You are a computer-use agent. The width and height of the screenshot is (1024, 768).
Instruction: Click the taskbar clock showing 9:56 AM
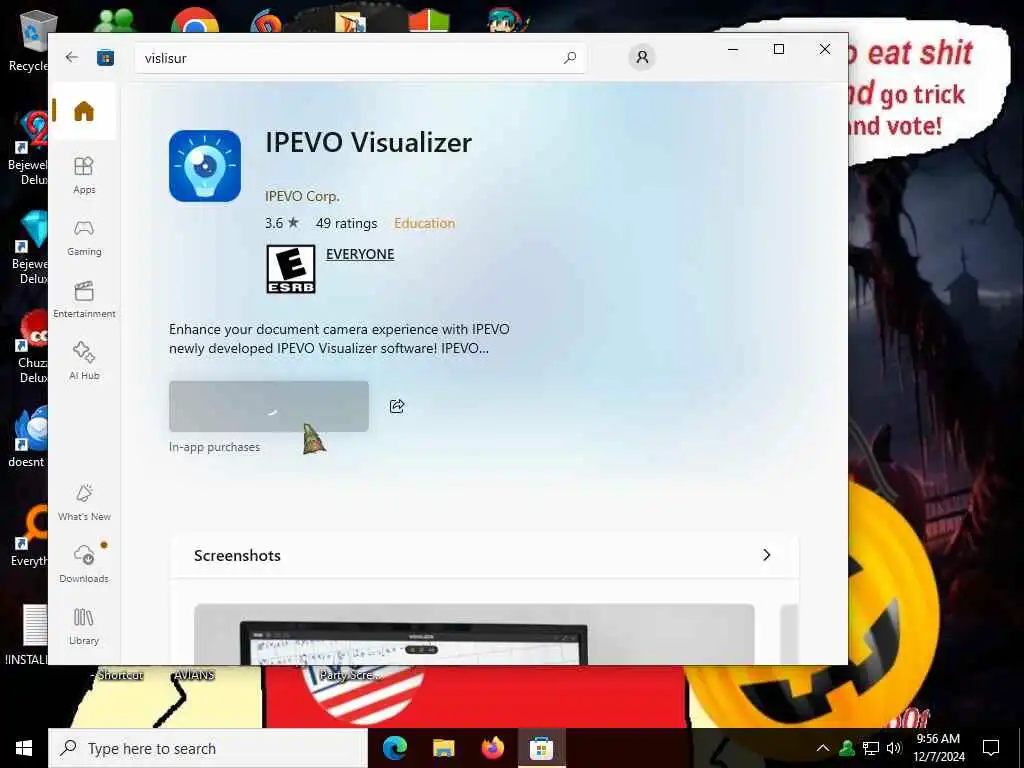click(938, 748)
